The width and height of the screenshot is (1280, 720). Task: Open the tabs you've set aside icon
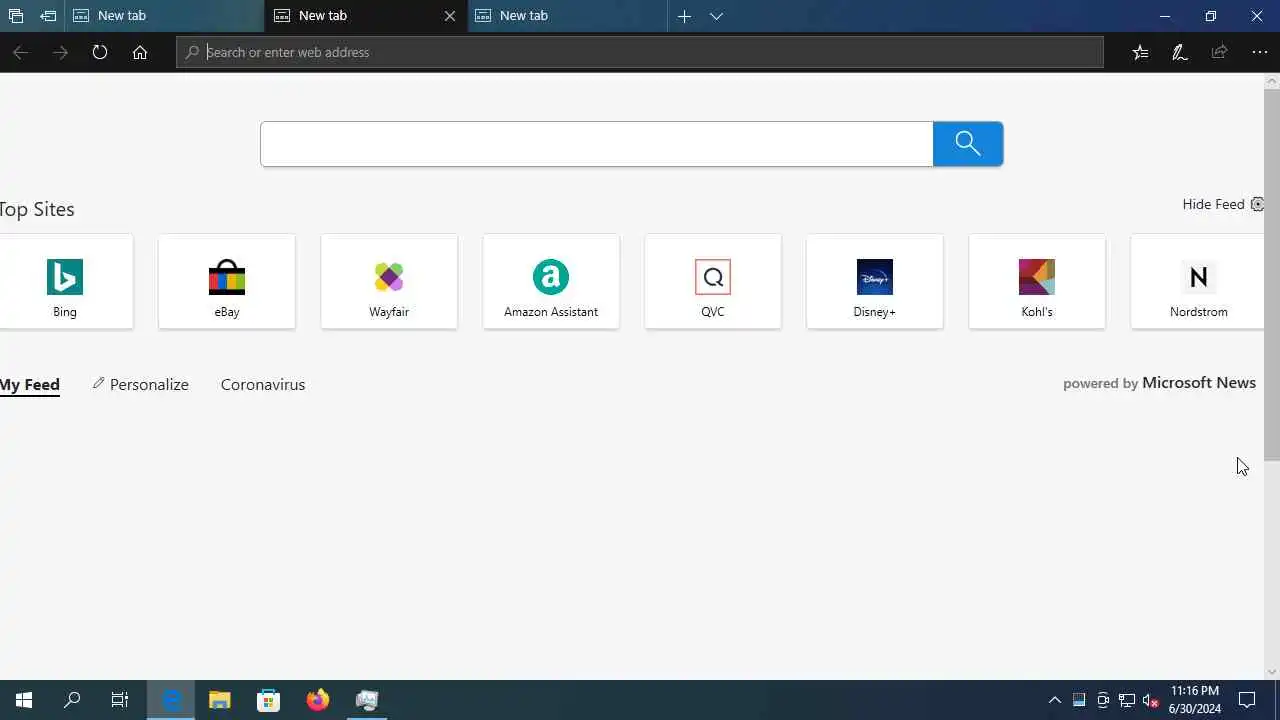pyautogui.click(x=15, y=16)
